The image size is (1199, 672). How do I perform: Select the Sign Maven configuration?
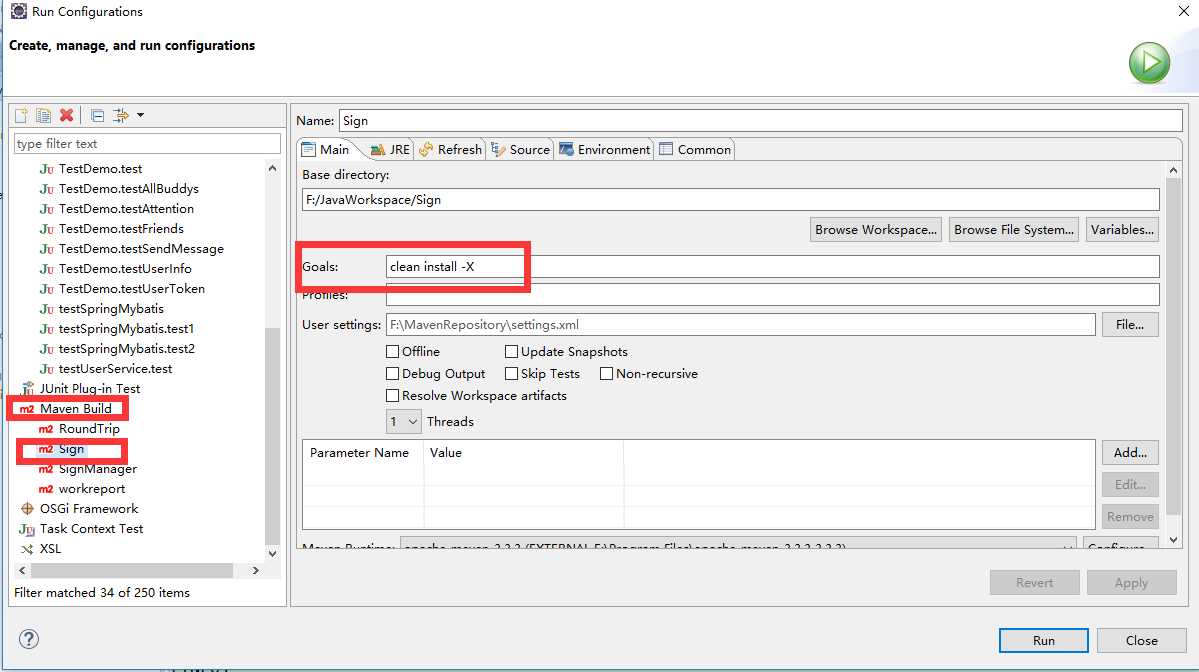(71, 449)
